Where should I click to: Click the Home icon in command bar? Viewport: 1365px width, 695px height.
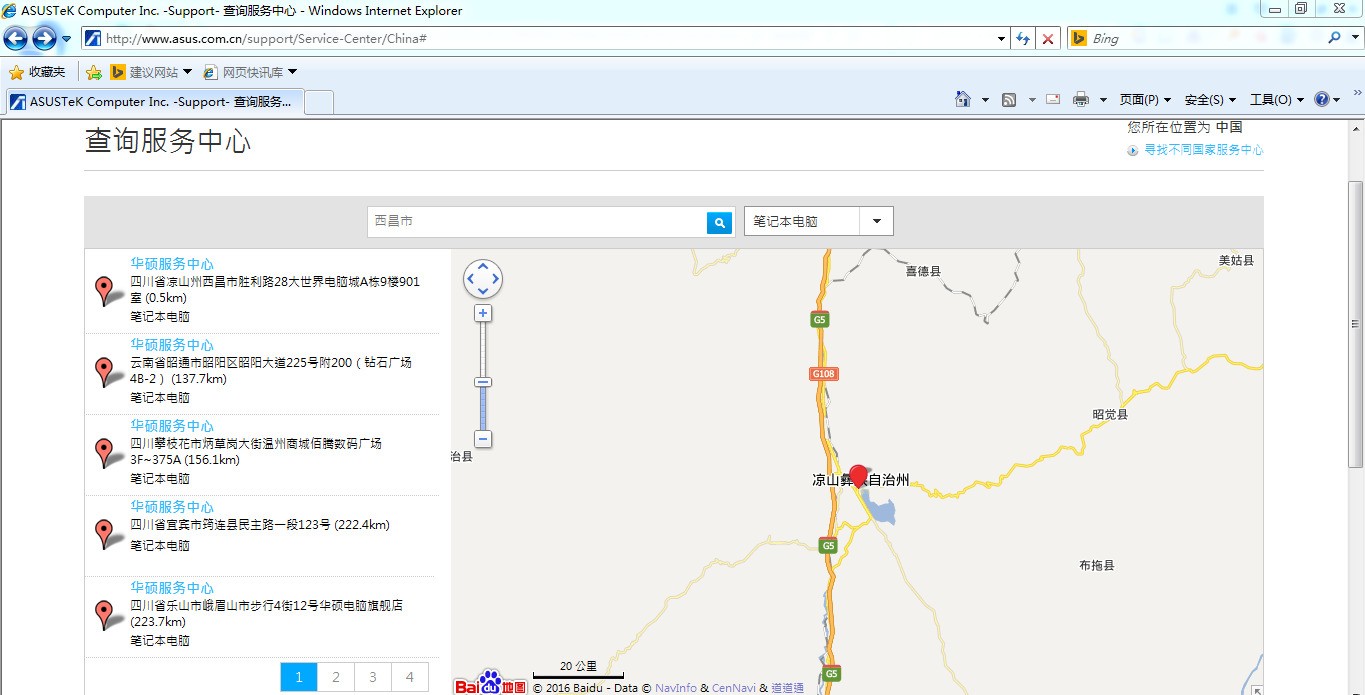[x=962, y=99]
